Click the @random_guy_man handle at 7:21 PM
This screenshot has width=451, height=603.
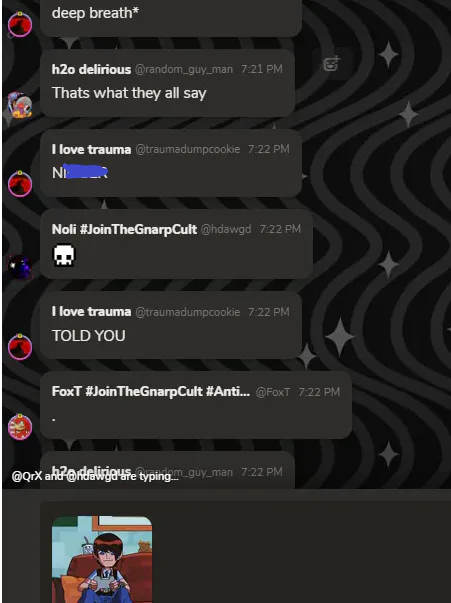pyautogui.click(x=184, y=69)
